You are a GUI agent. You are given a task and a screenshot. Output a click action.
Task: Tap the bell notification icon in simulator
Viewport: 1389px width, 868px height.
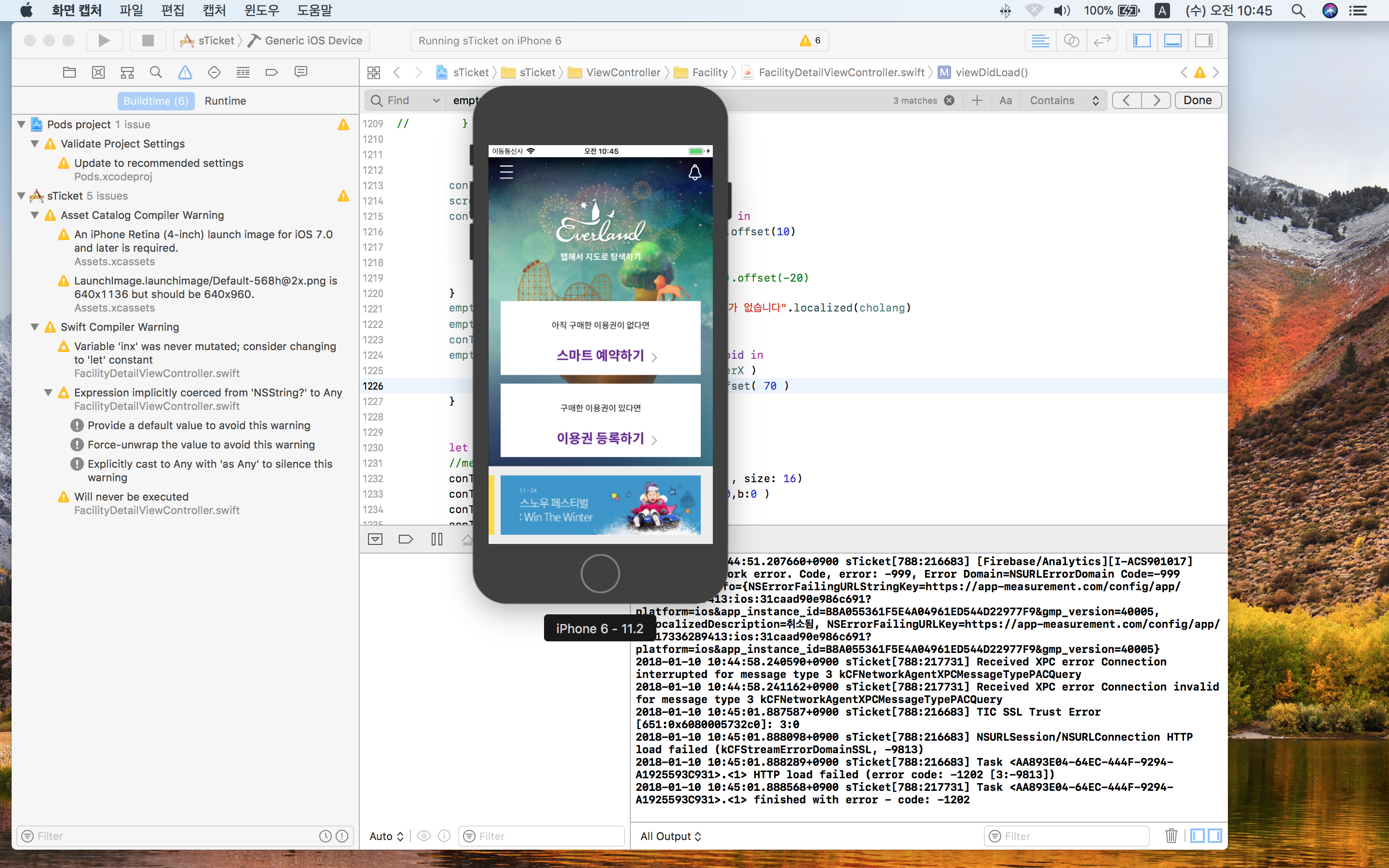point(694,172)
